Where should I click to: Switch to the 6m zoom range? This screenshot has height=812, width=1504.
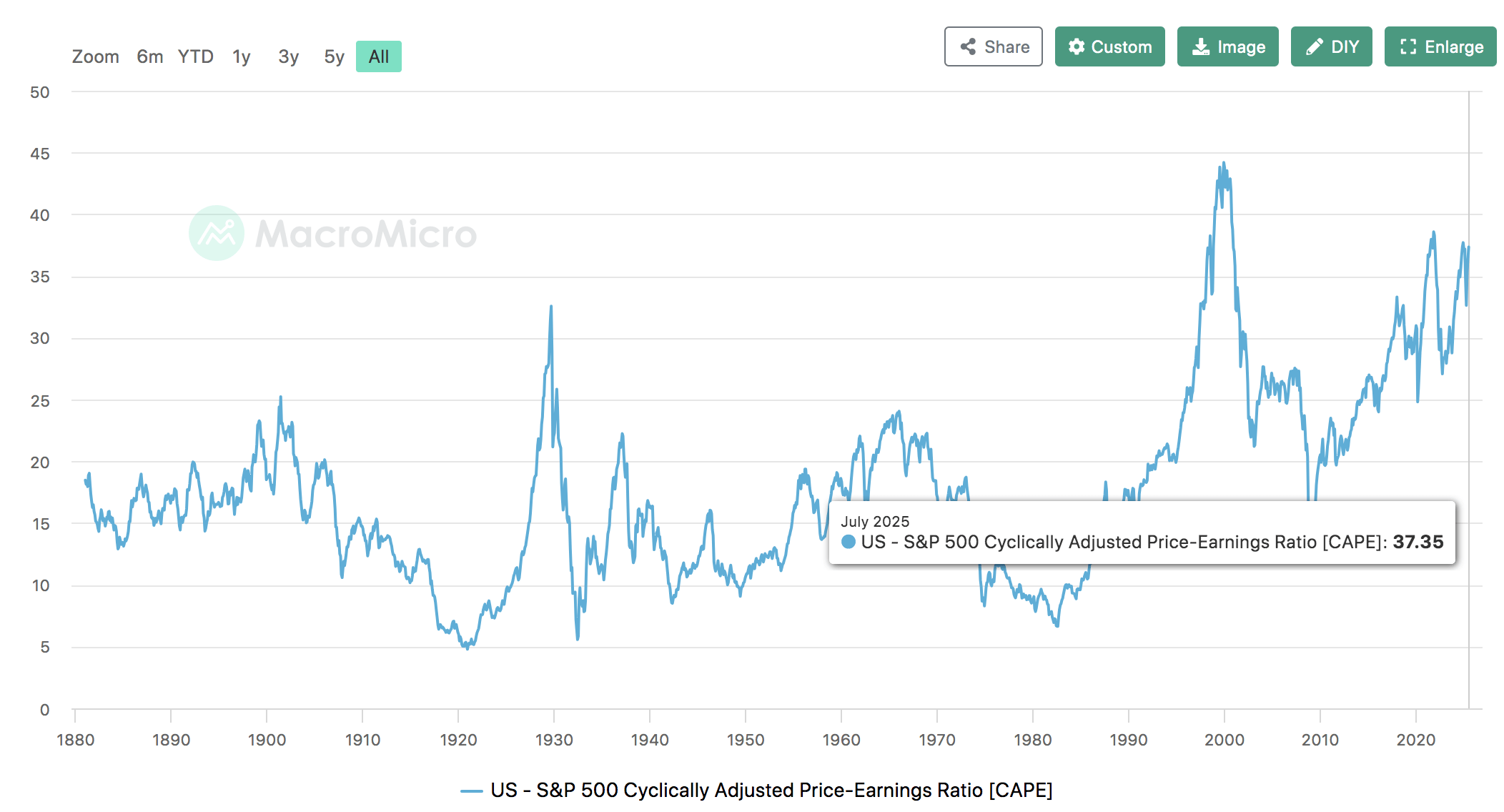coord(149,56)
